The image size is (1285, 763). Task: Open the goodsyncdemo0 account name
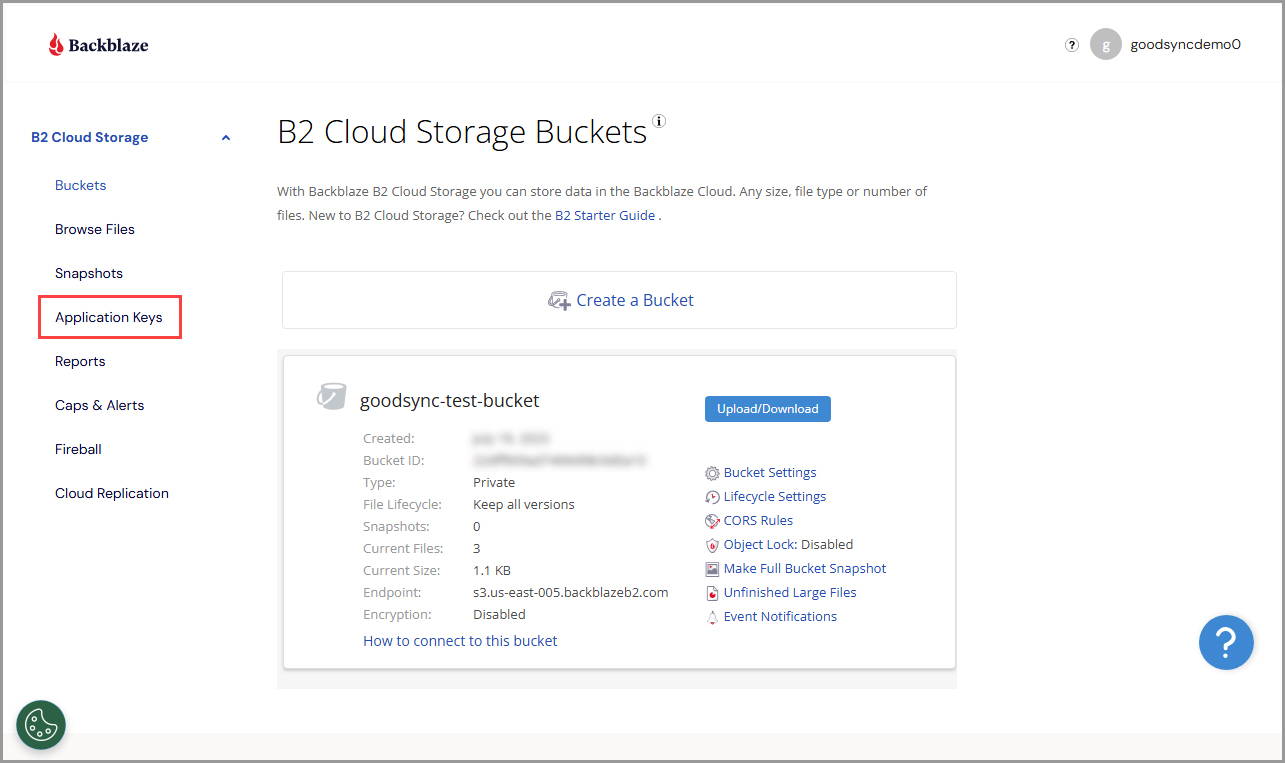tap(1185, 44)
